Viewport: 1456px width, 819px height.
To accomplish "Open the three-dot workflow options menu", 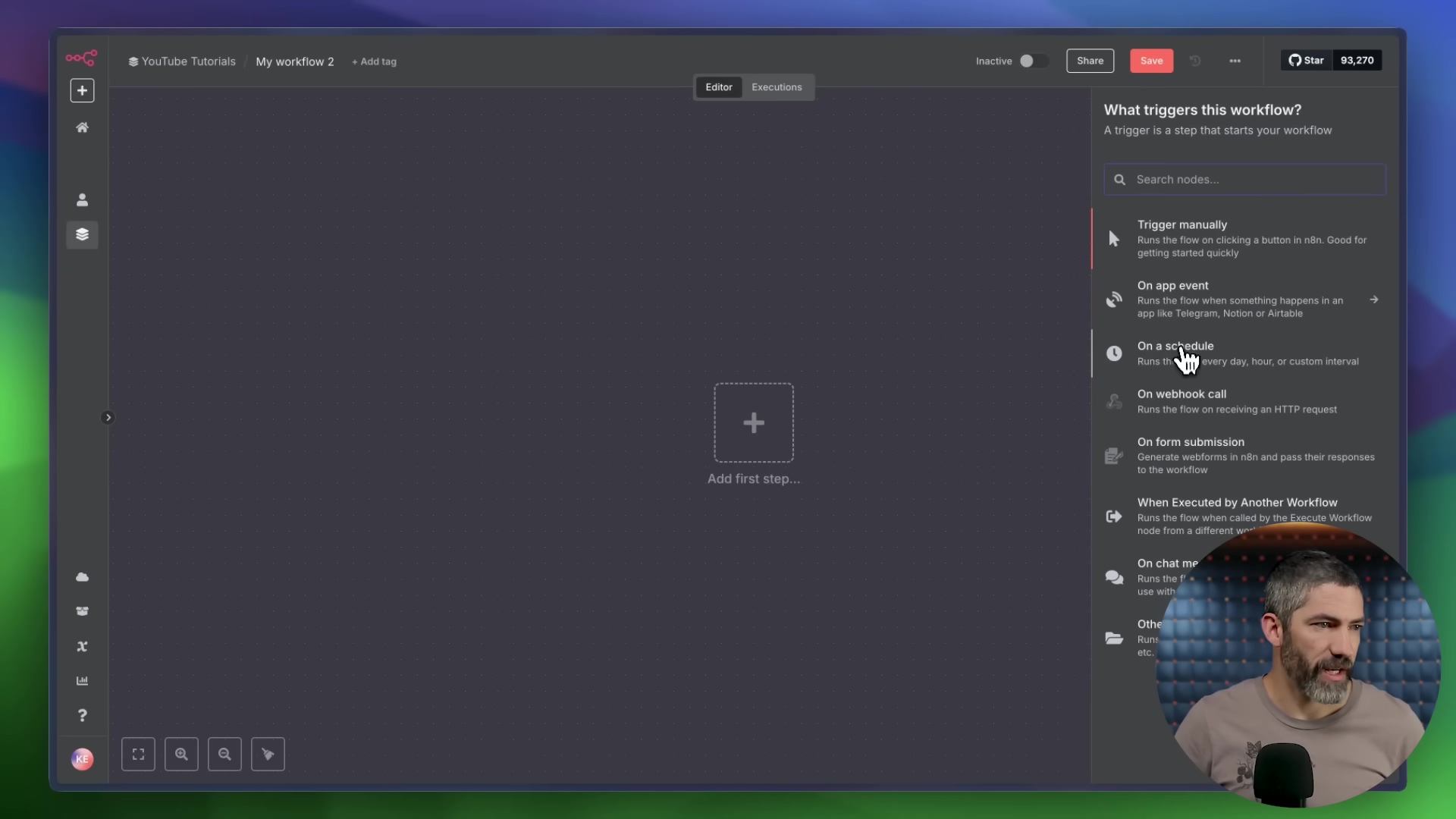I will tap(1235, 61).
